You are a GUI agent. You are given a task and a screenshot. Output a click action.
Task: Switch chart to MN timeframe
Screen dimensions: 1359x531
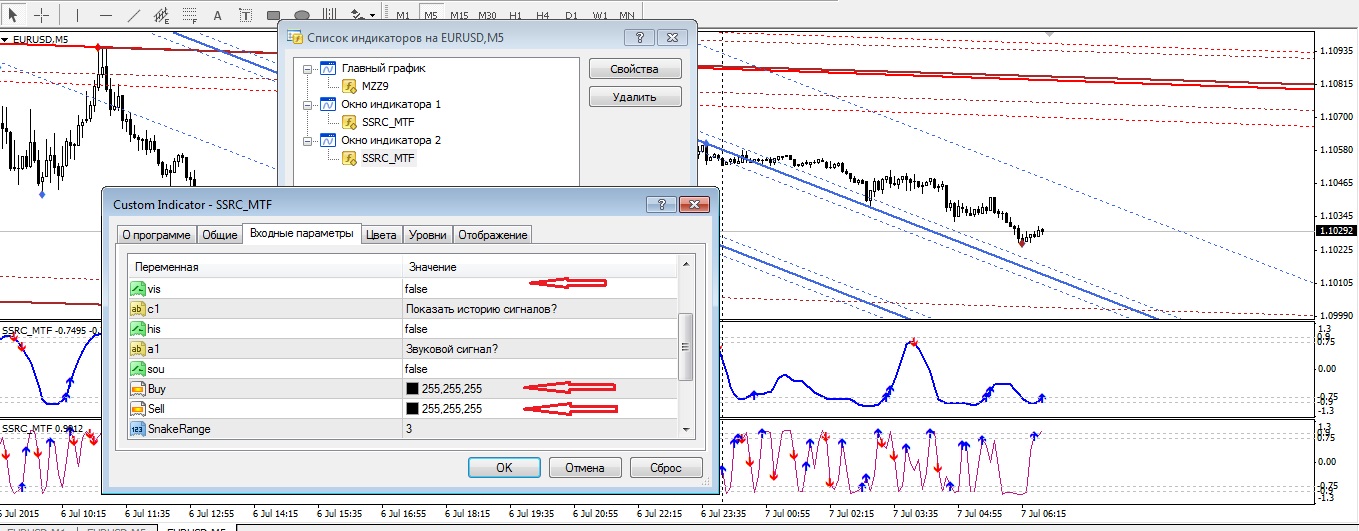pos(626,16)
